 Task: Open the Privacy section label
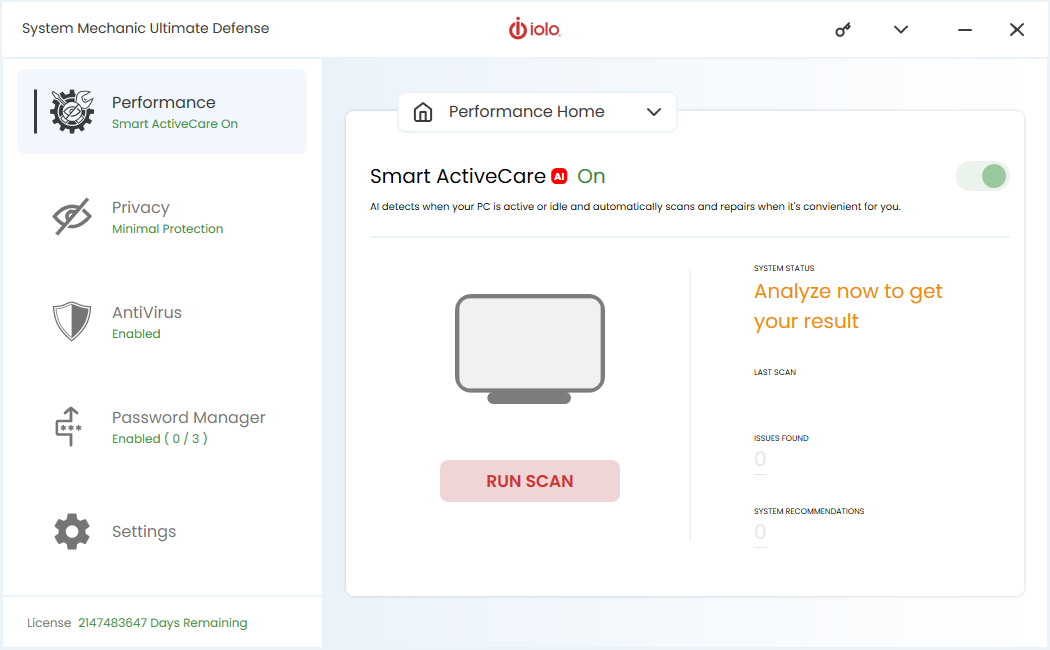click(141, 208)
